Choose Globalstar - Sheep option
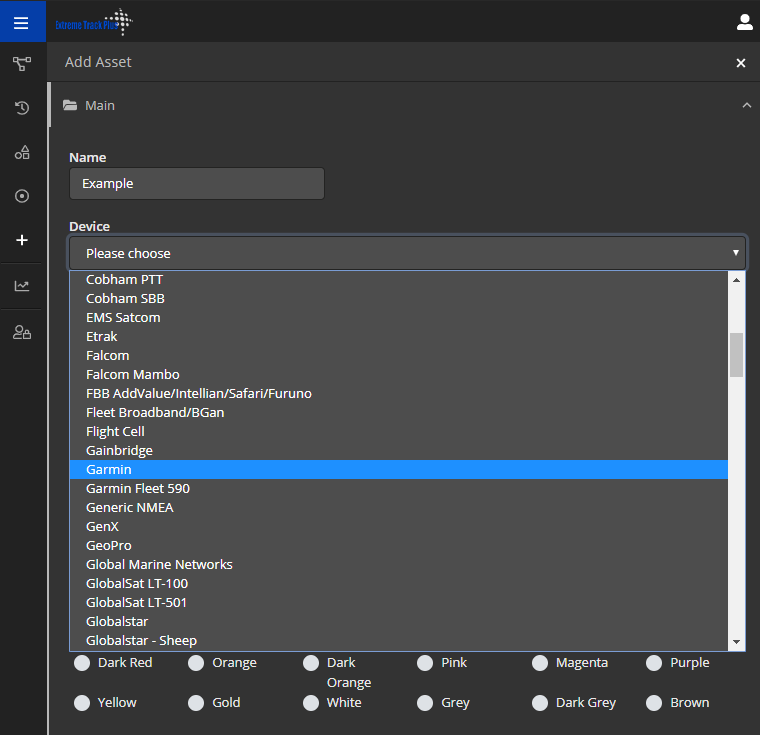The height and width of the screenshot is (735, 760). tap(398, 640)
